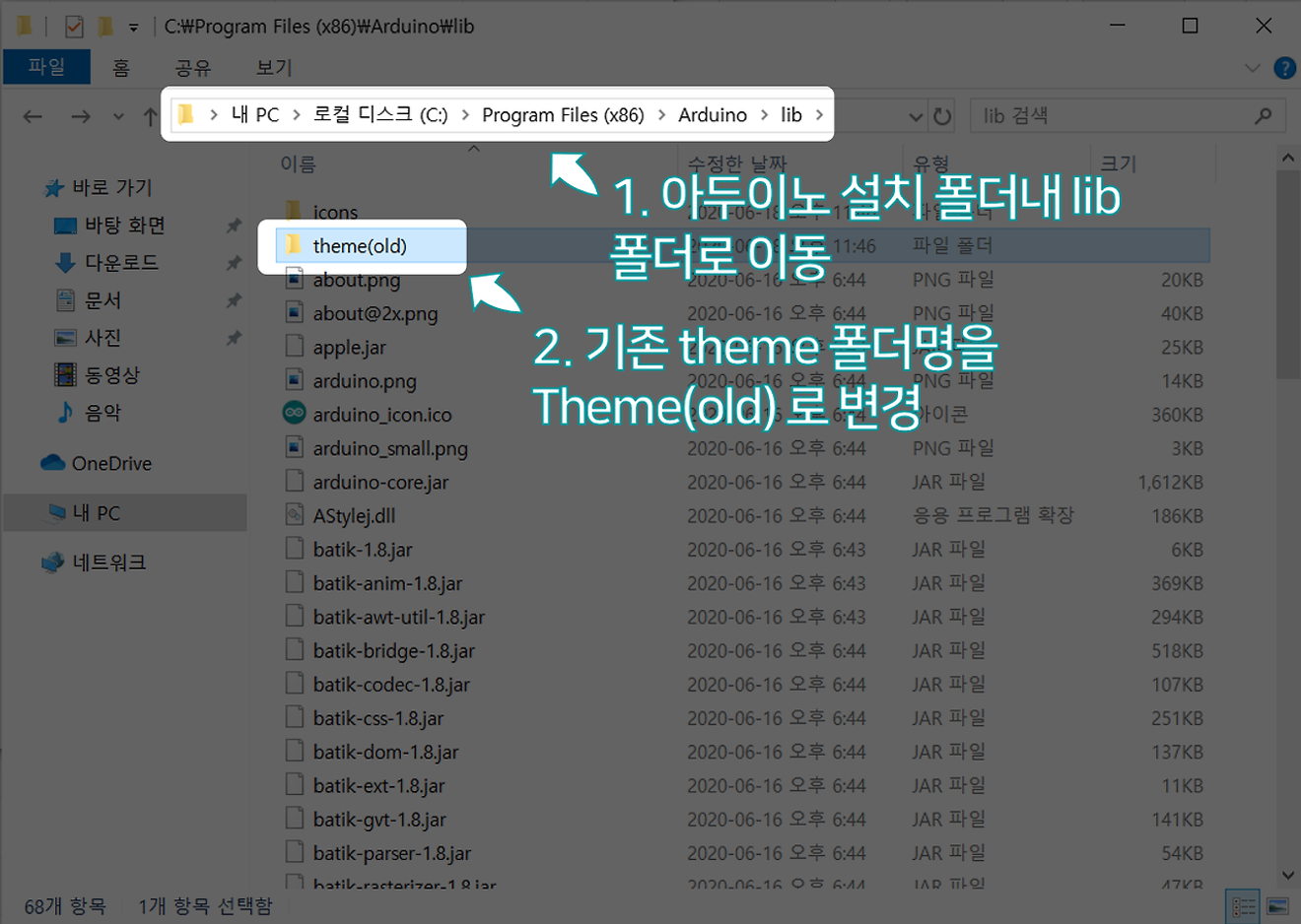Click 내 PC in the address bar

click(x=255, y=114)
